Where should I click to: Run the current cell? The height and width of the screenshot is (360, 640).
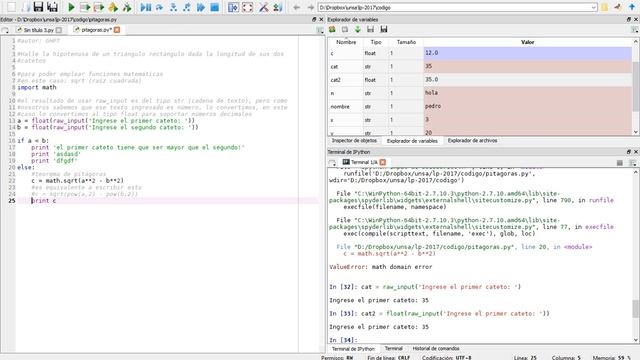point(85,7)
